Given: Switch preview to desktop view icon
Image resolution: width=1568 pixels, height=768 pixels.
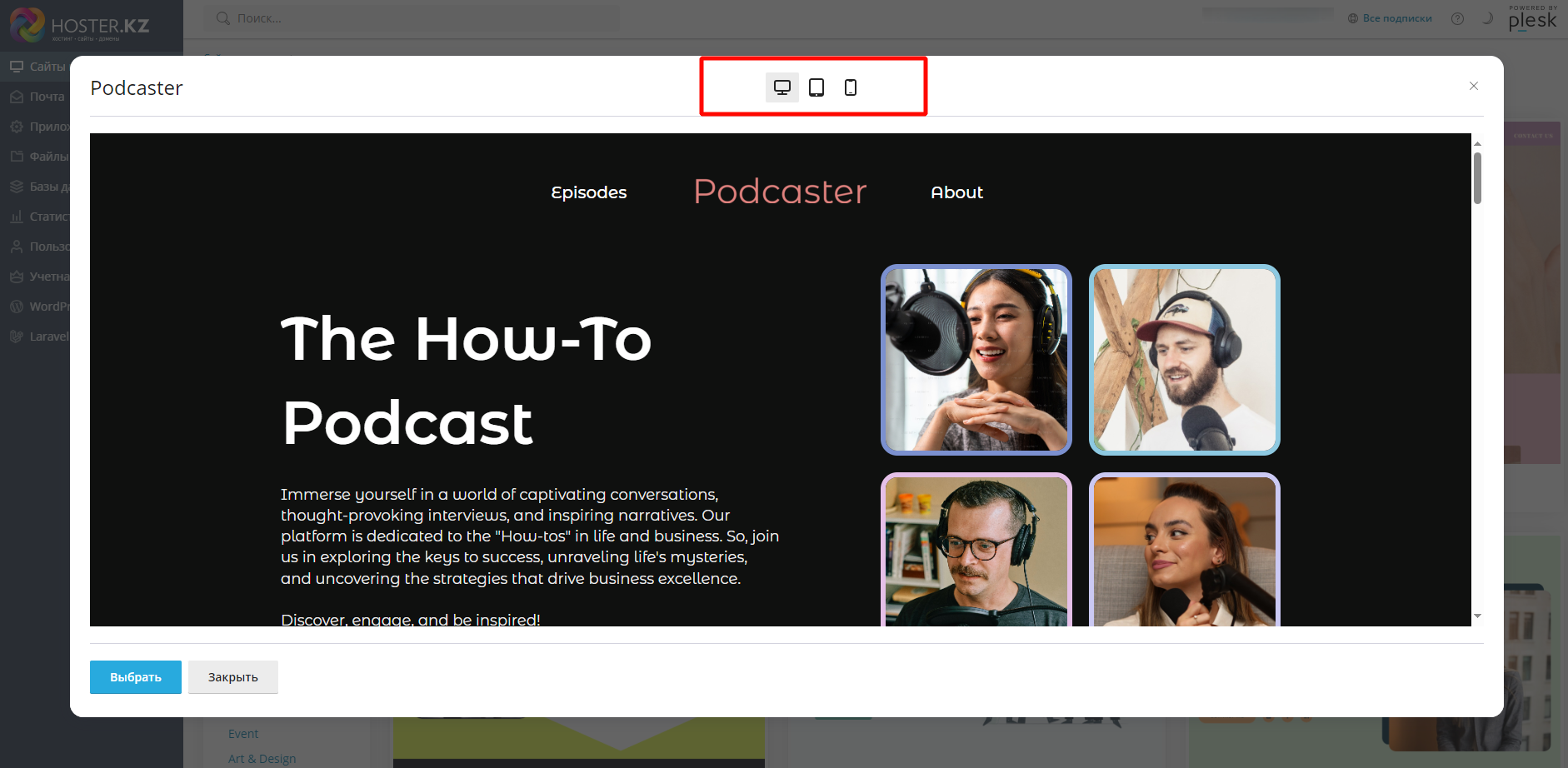Looking at the screenshot, I should 782,87.
